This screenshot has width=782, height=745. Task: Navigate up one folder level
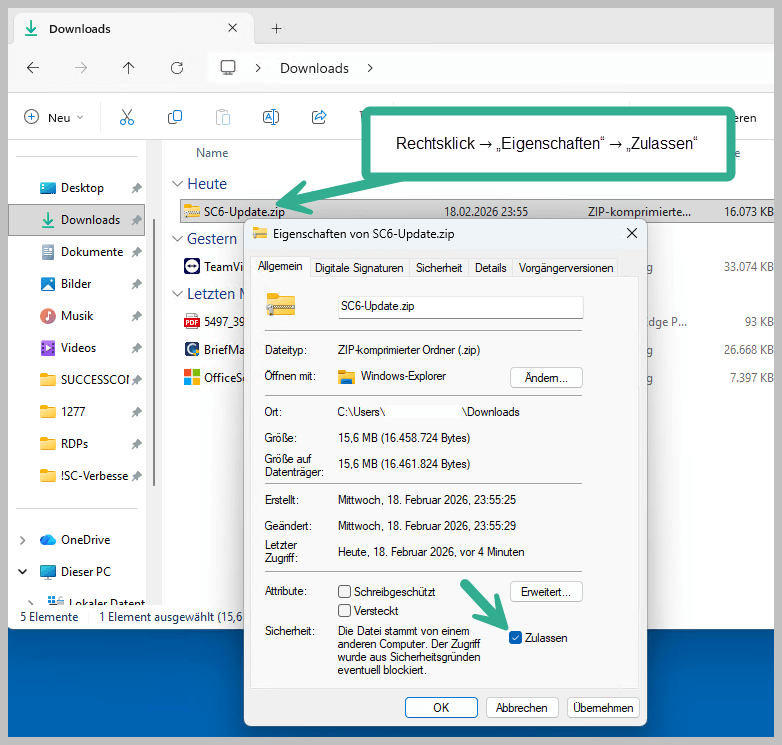tap(128, 68)
